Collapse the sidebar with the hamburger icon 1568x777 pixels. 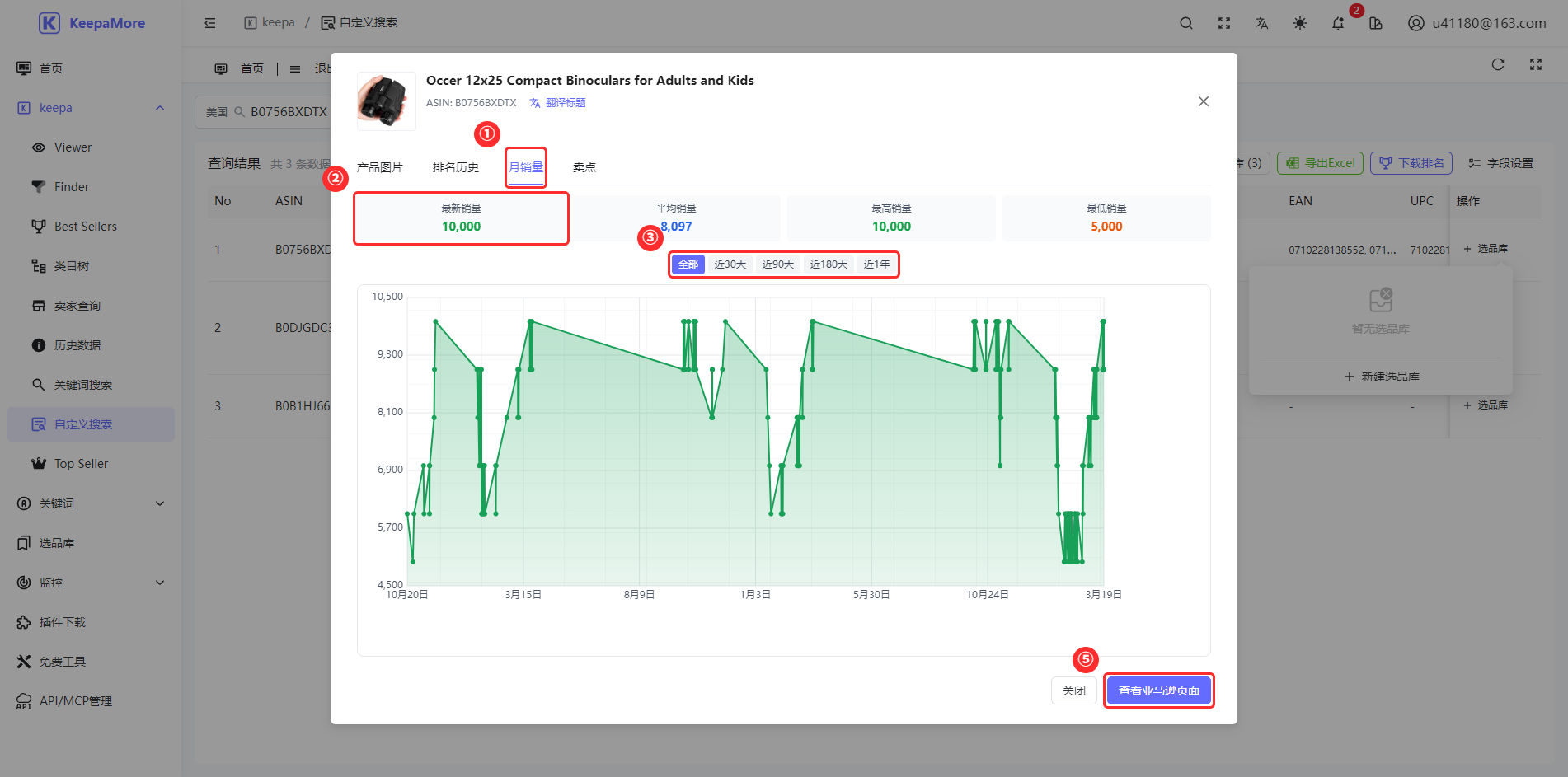[210, 23]
